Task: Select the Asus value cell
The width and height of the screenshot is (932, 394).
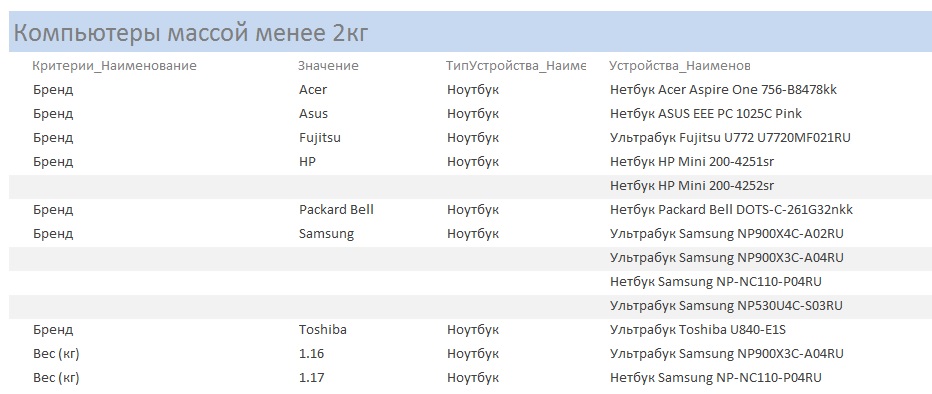Action: tap(313, 114)
